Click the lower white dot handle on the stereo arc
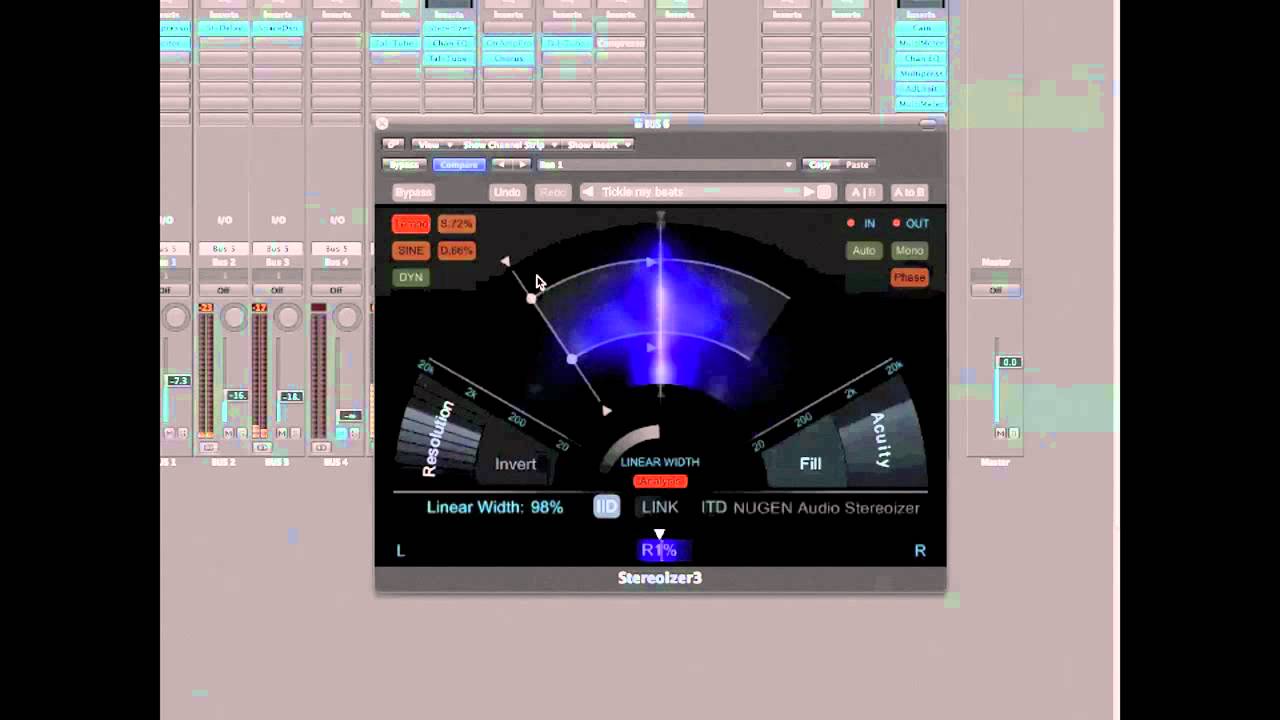 572,359
